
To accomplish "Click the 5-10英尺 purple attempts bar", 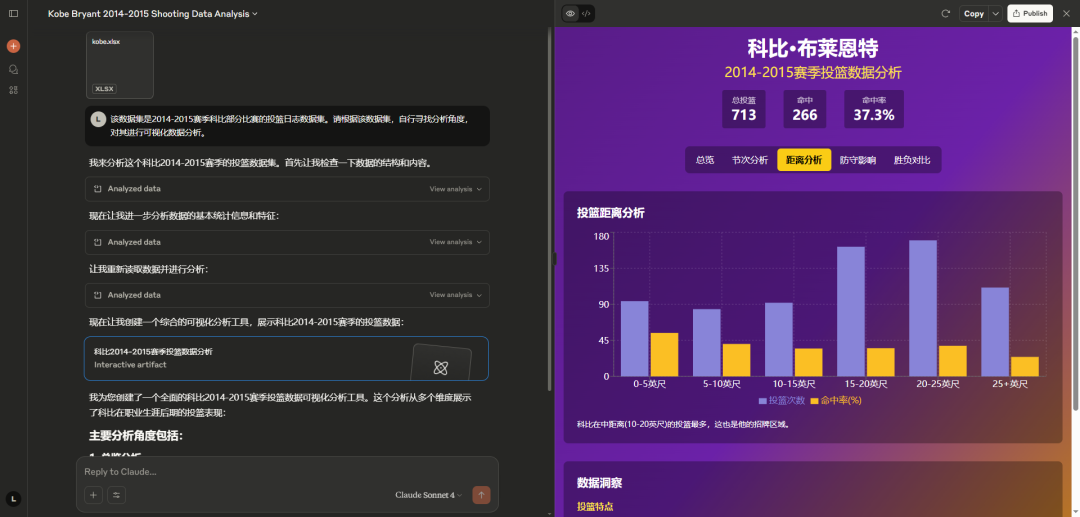I will tap(707, 343).
